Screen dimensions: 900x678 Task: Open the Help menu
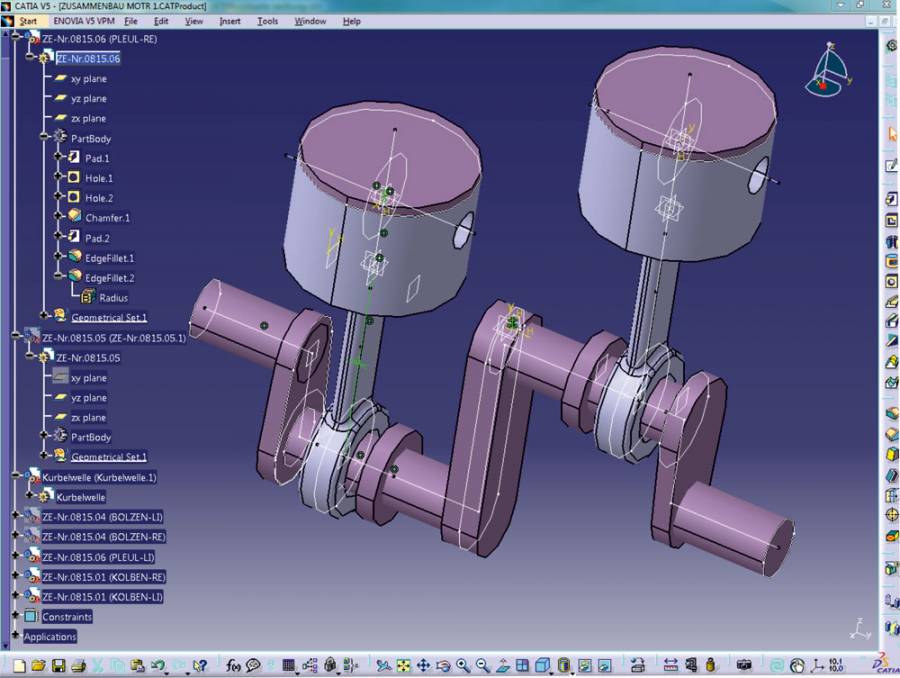351,21
